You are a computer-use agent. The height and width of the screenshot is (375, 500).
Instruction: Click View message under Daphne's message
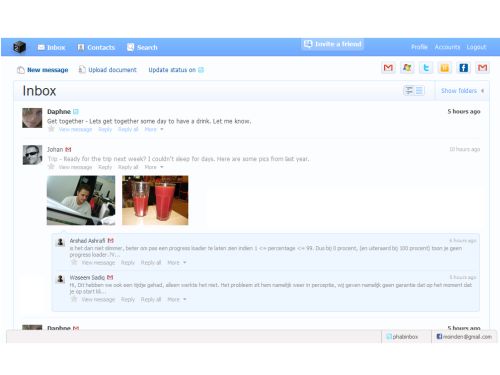point(75,129)
